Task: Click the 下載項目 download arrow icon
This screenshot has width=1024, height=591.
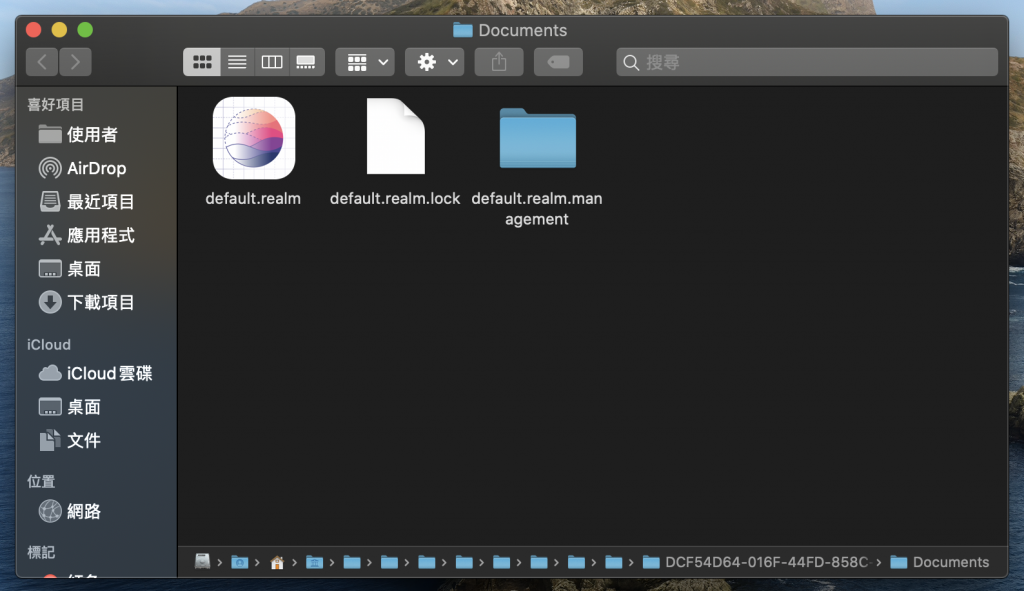Action: pyautogui.click(x=50, y=302)
